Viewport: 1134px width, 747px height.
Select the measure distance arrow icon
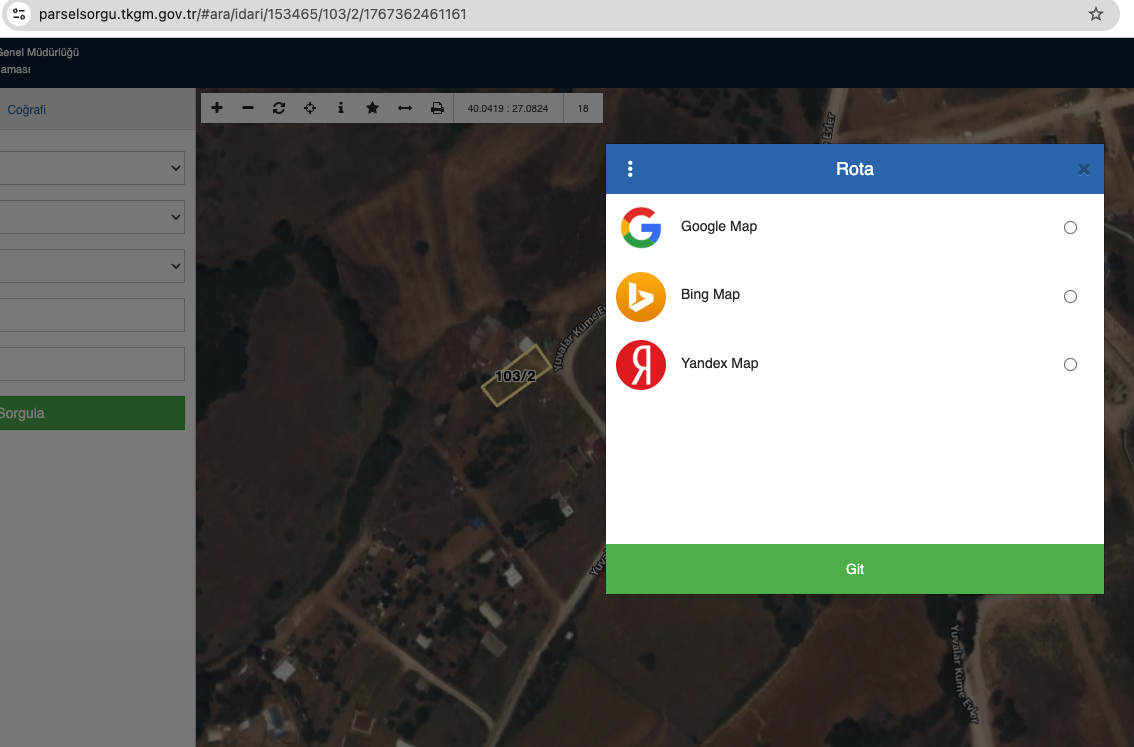(x=405, y=108)
